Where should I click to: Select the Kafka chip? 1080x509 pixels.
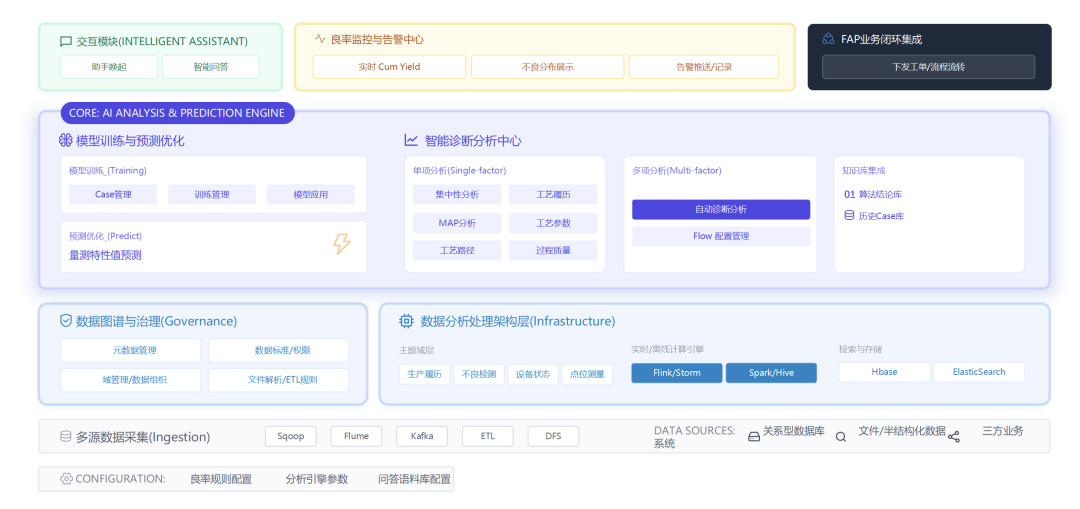click(422, 436)
